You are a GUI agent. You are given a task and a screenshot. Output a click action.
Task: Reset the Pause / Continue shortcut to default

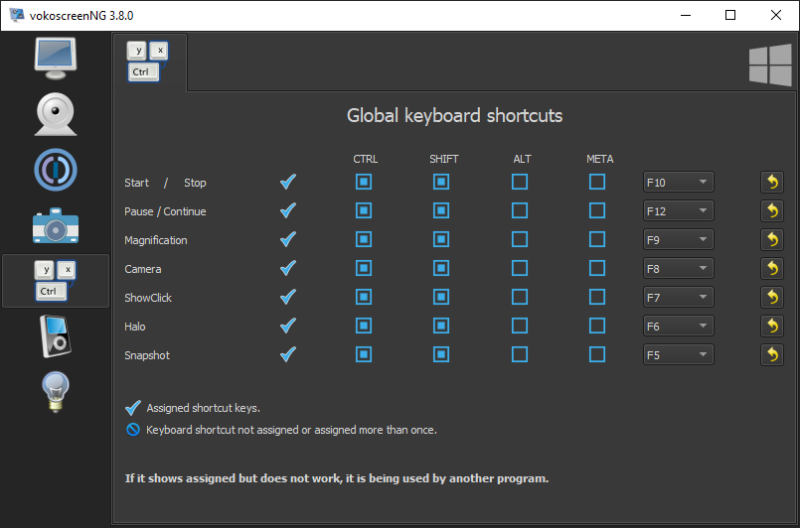coord(772,211)
